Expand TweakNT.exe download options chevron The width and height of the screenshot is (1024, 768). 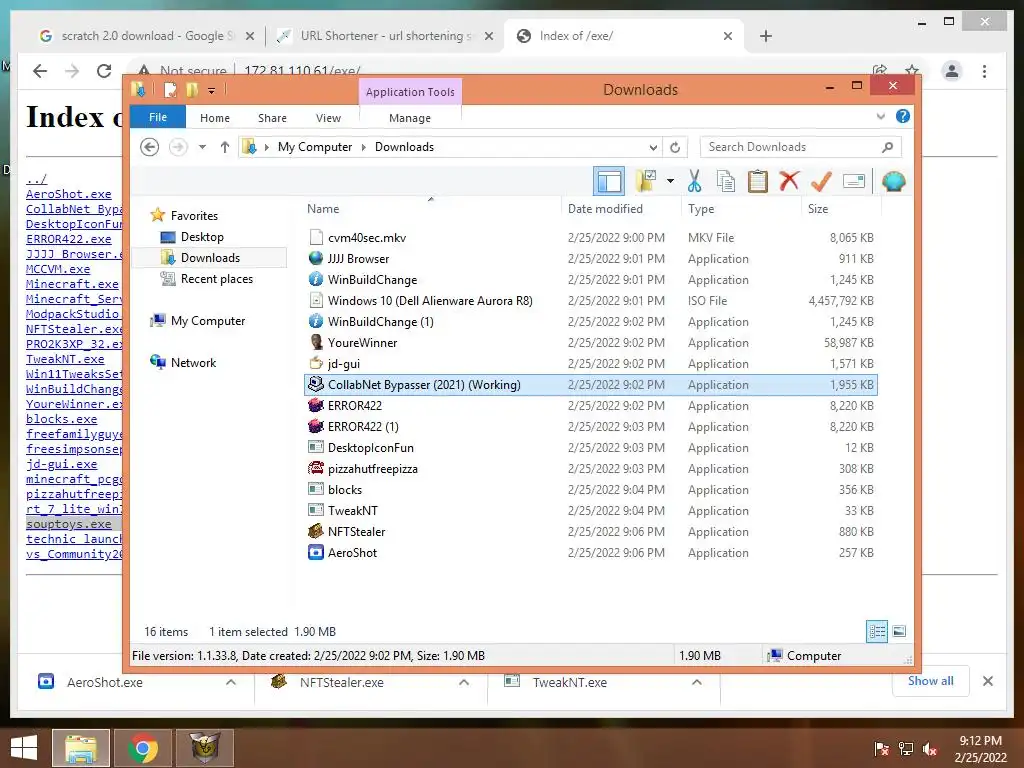point(697,682)
